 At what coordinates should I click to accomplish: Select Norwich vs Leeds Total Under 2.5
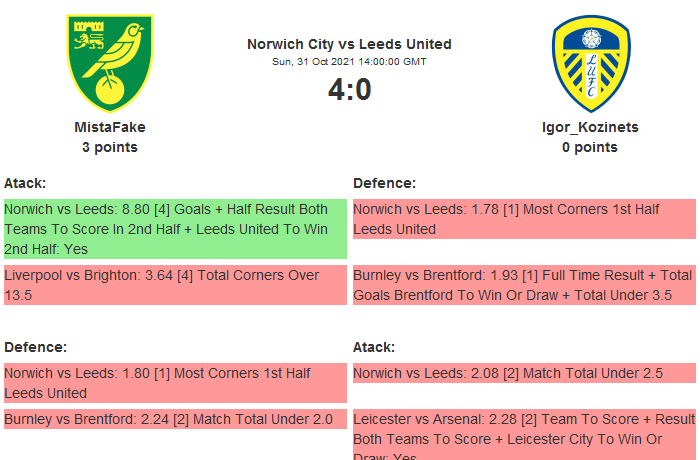click(524, 373)
